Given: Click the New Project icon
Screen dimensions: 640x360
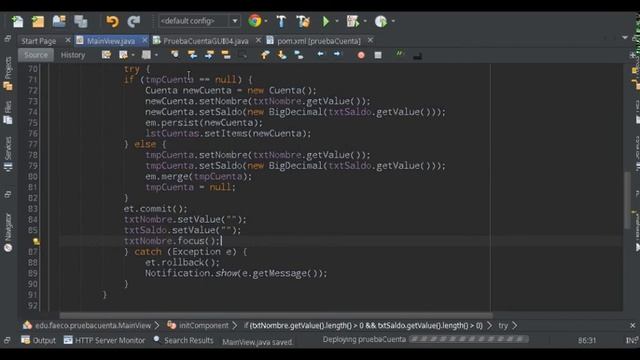Looking at the screenshot, I should 38,21.
